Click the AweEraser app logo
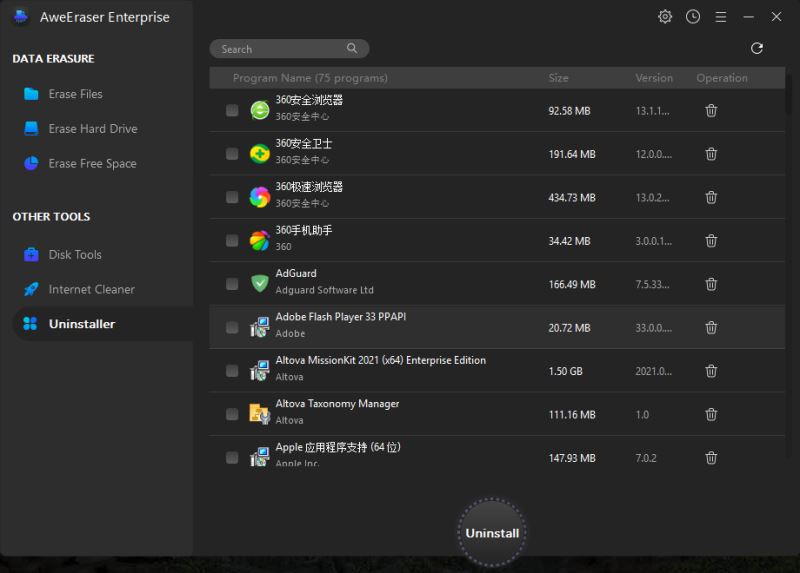The height and width of the screenshot is (573, 800). coord(21,17)
